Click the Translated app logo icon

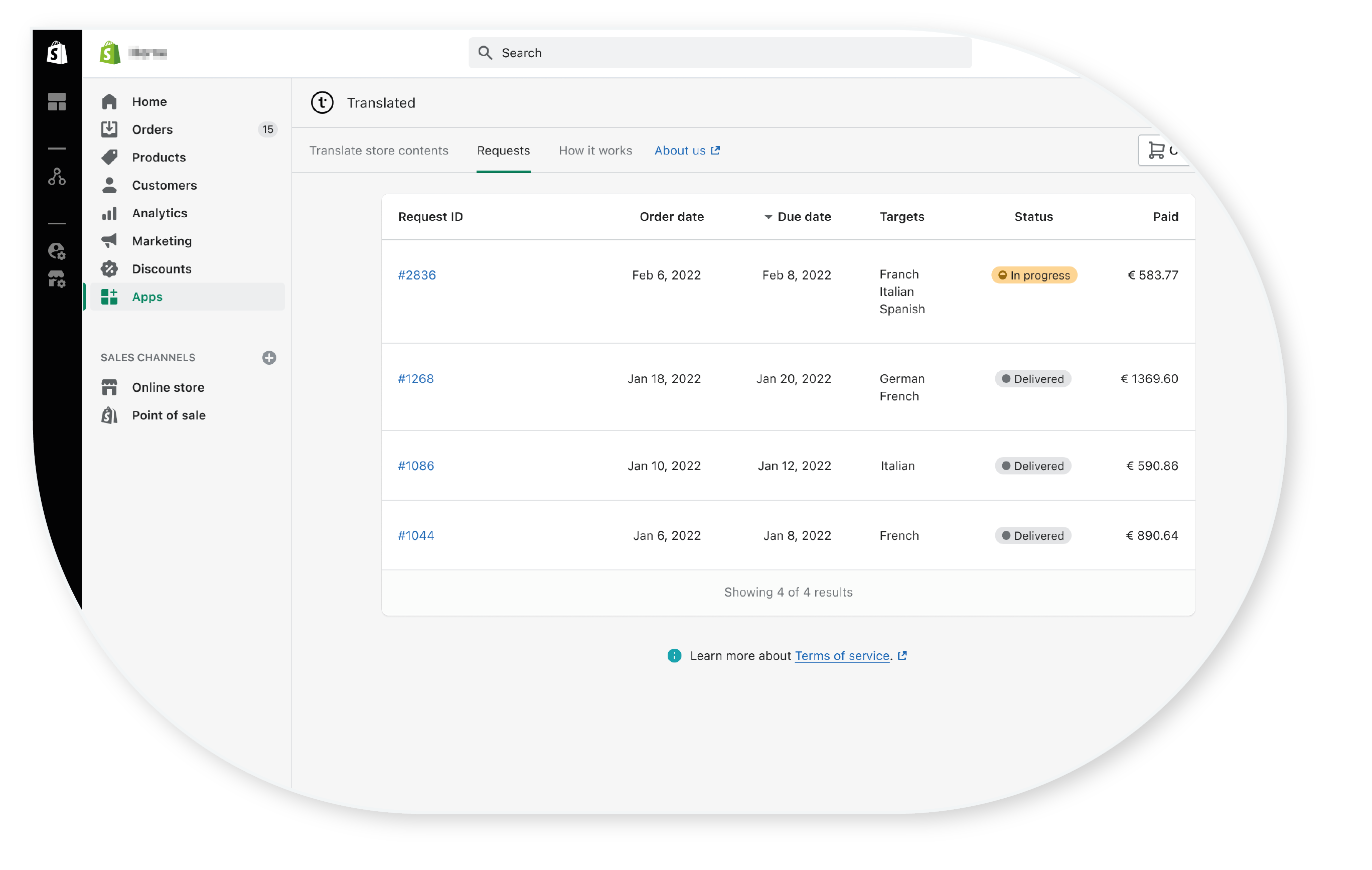pyautogui.click(x=323, y=103)
